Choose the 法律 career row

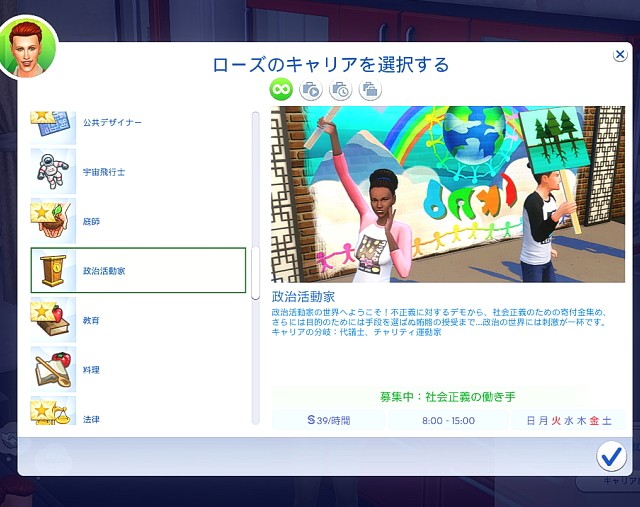point(138,411)
